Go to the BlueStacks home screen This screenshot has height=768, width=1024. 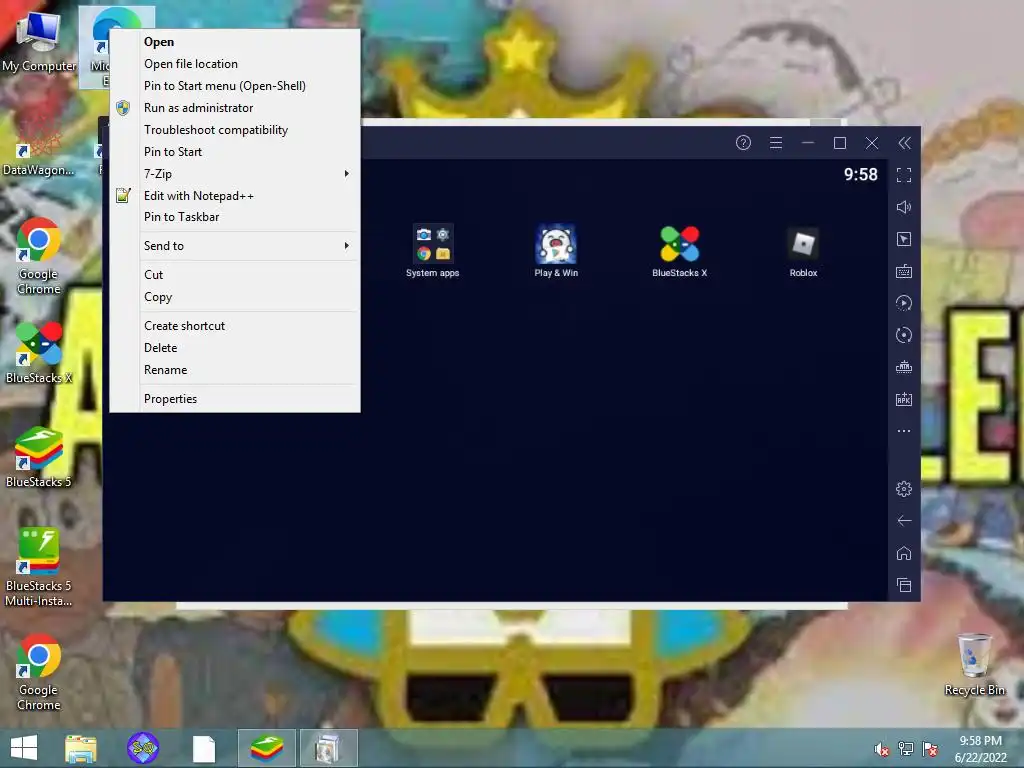click(x=904, y=553)
